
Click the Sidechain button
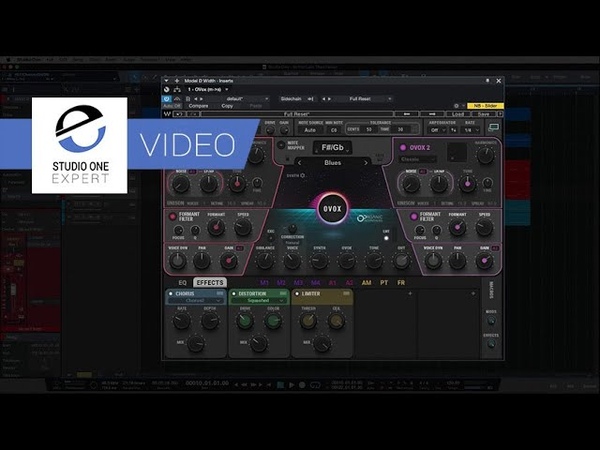click(291, 99)
